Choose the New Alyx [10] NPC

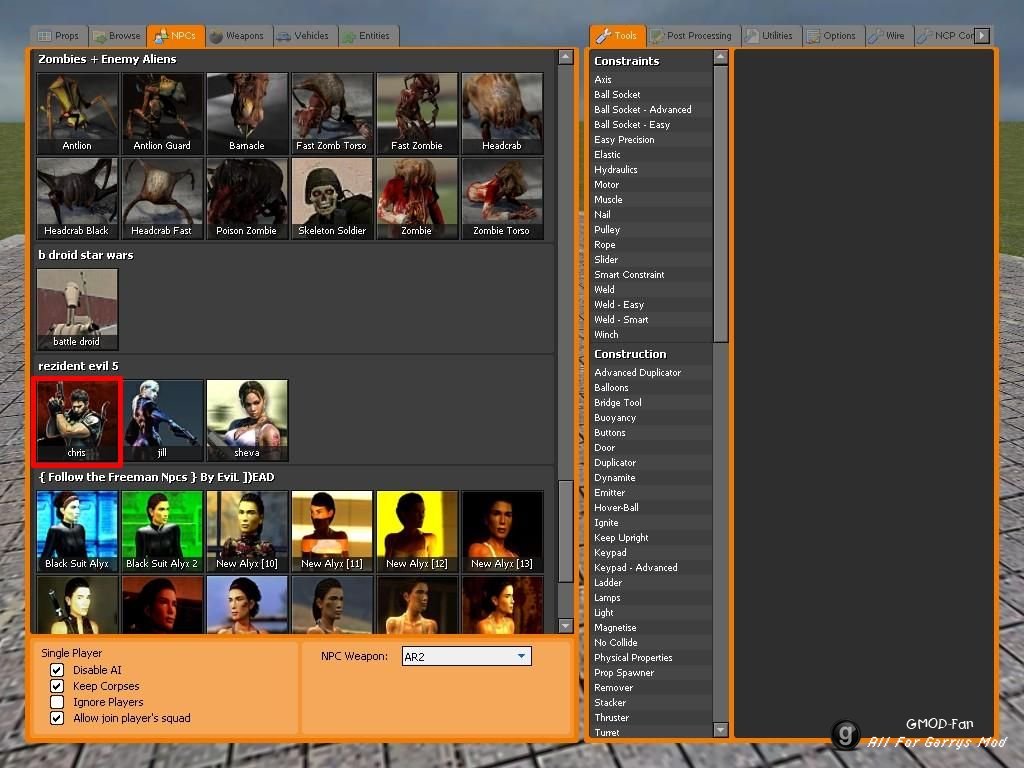[x=247, y=531]
